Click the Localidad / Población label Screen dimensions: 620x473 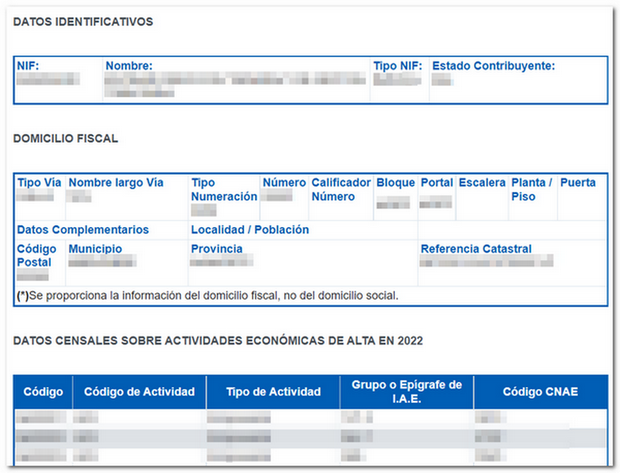tap(250, 229)
